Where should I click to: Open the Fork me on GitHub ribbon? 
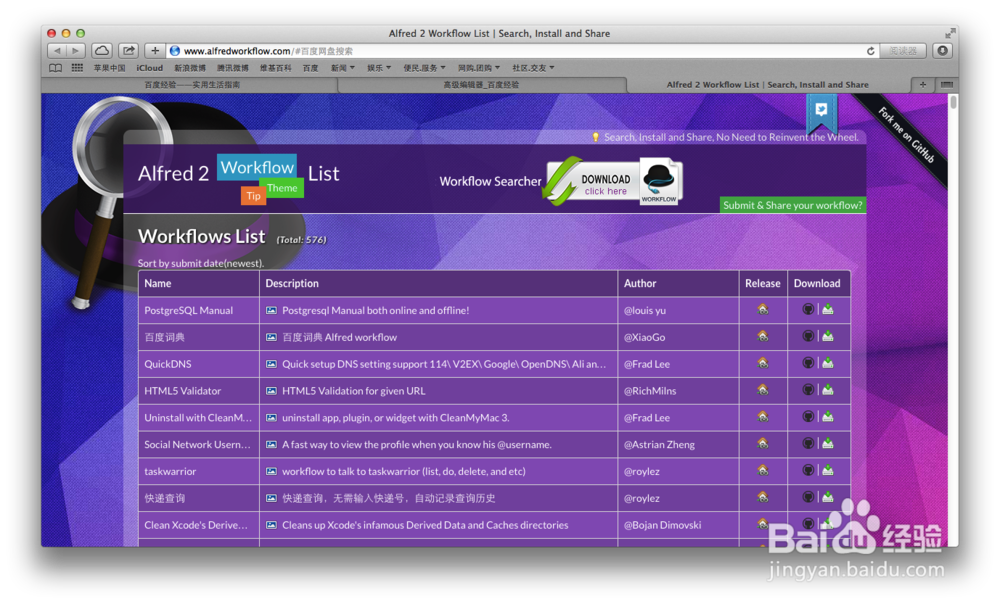pos(906,135)
